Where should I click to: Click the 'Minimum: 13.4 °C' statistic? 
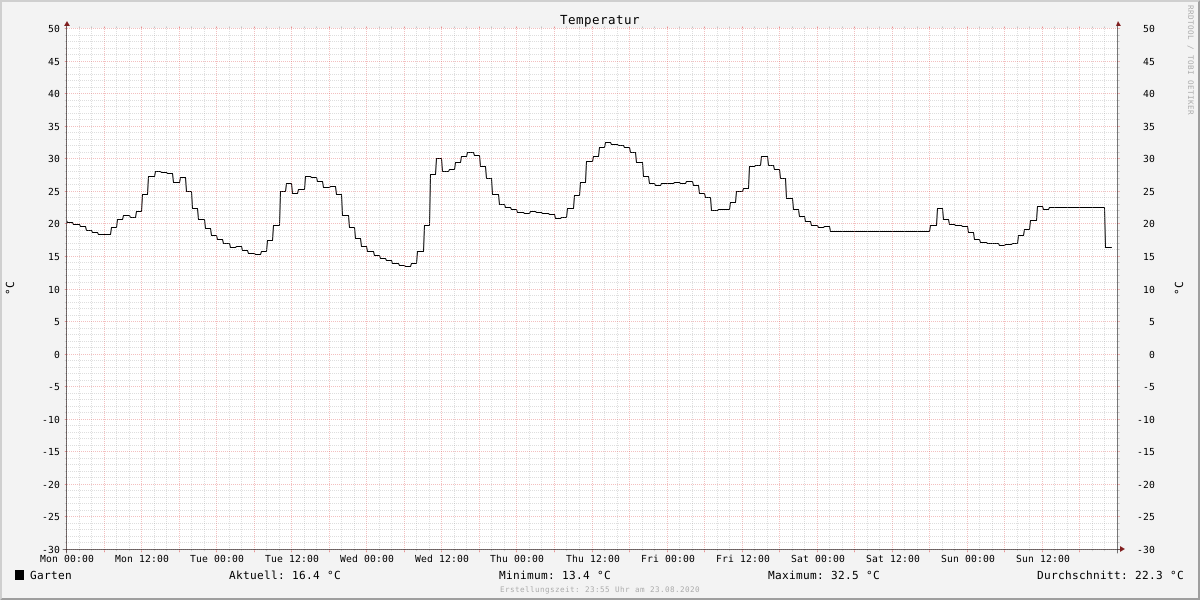pos(555,575)
